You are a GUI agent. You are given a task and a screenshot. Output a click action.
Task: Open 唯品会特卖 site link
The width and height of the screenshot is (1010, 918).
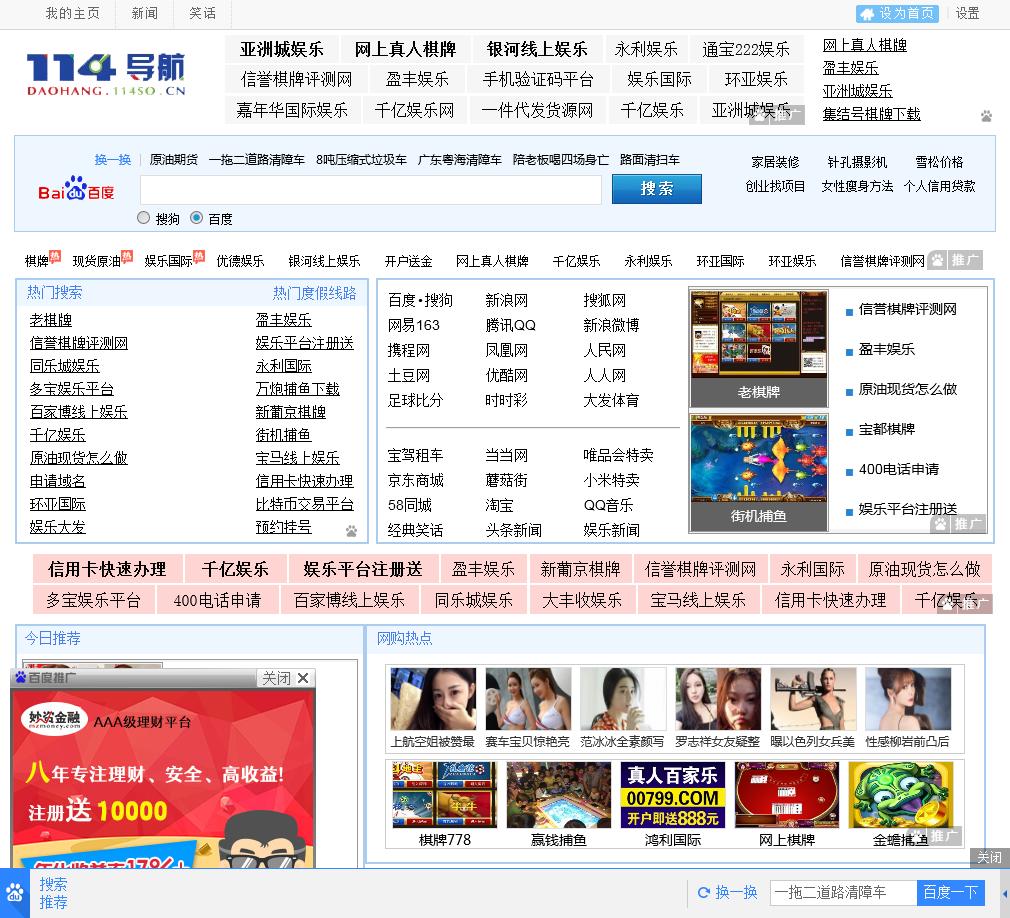(x=618, y=455)
